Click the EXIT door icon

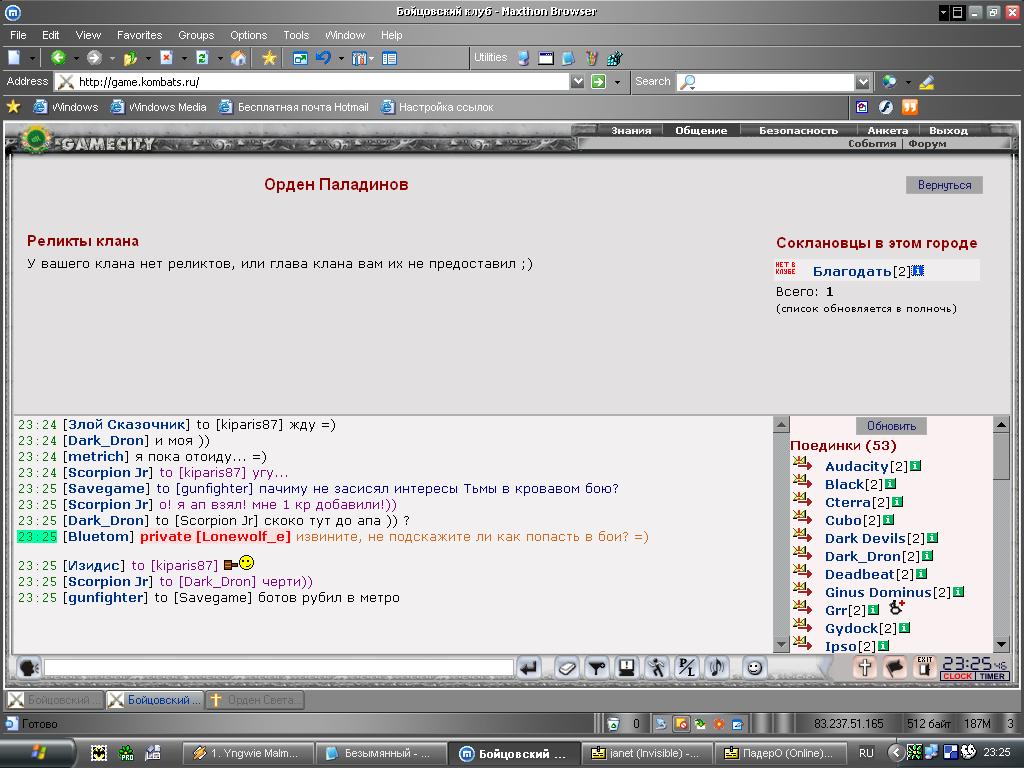(925, 667)
